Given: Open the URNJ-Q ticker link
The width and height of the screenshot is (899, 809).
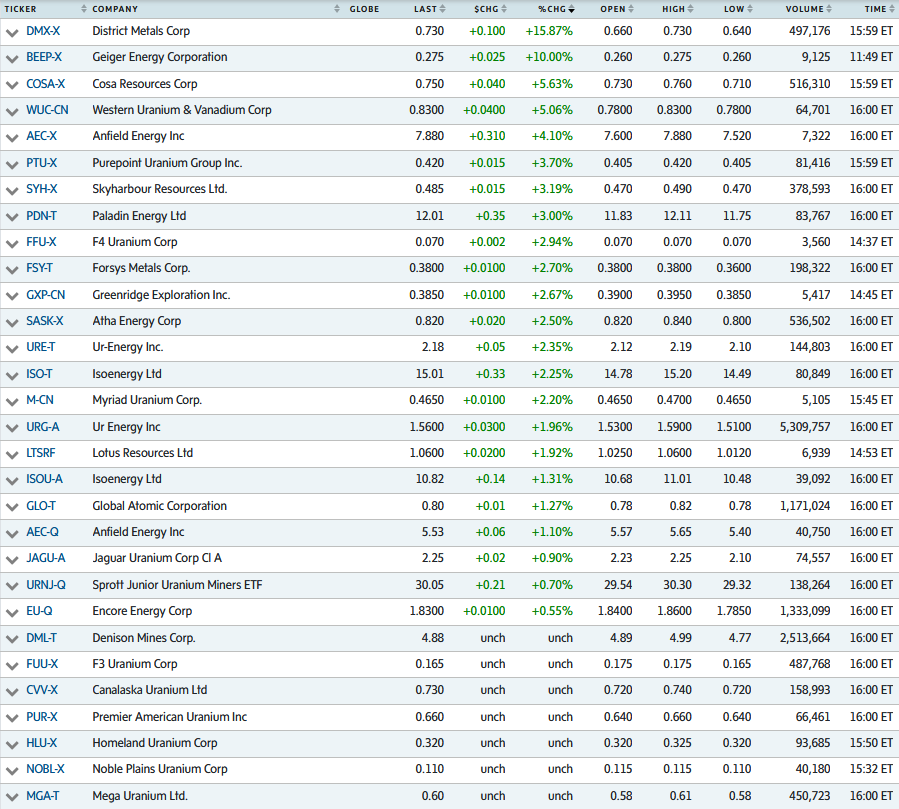Looking at the screenshot, I should (x=46, y=585).
